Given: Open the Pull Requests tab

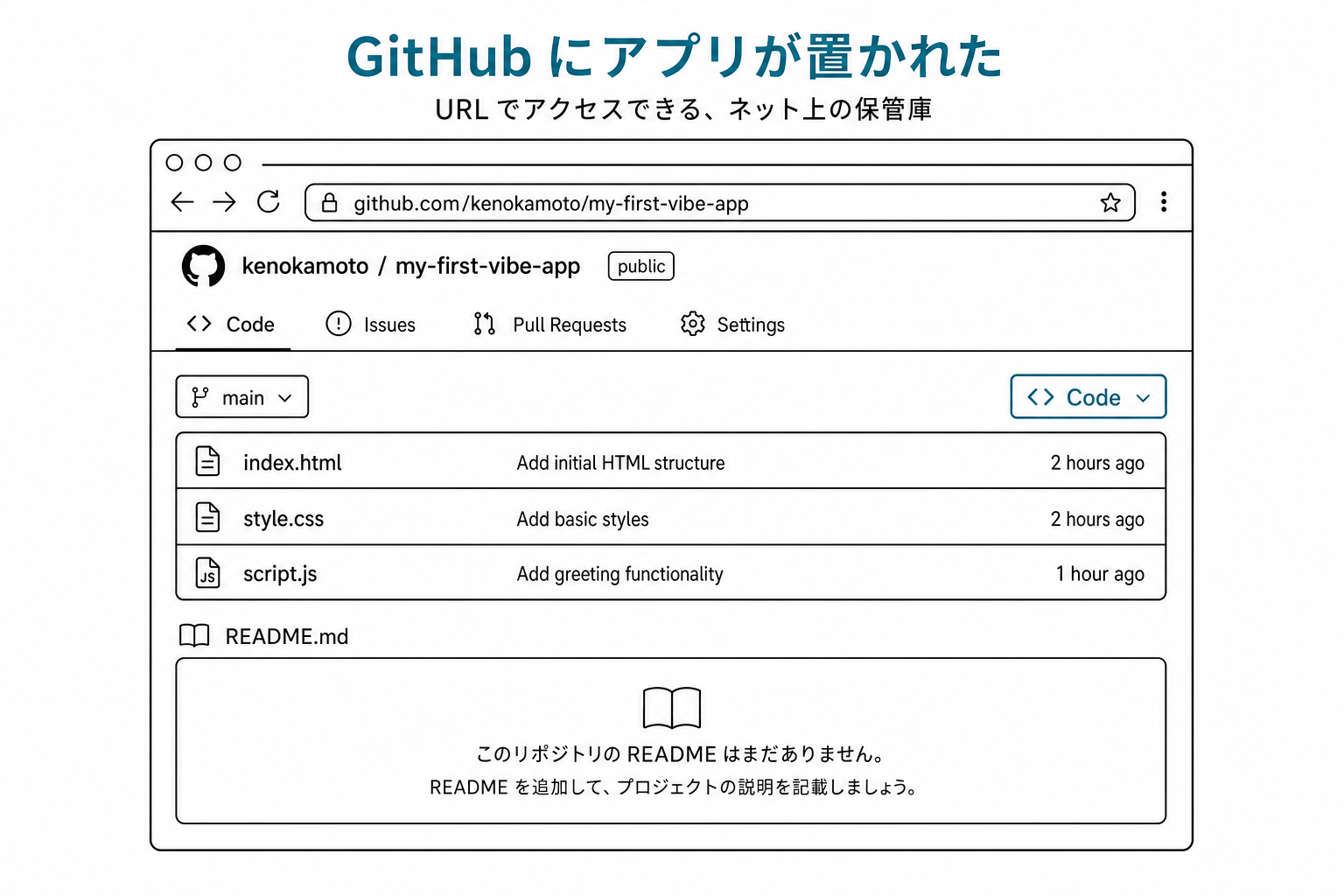Looking at the screenshot, I should click(550, 325).
